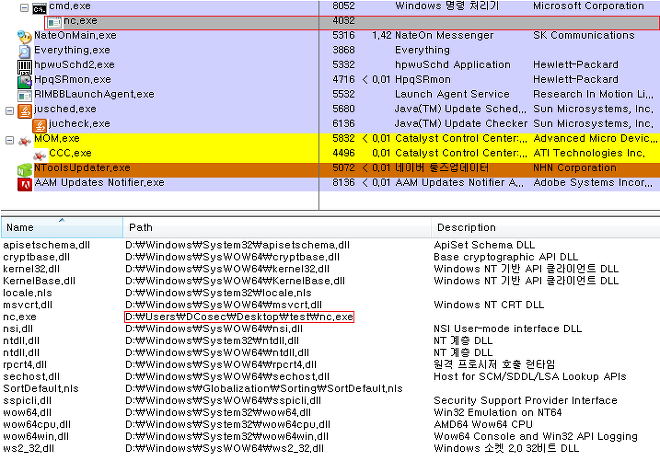Click 'Hewlett-Packard' company for hpwuSchd2
Image resolution: width=660 pixels, height=461 pixels.
pos(576,65)
